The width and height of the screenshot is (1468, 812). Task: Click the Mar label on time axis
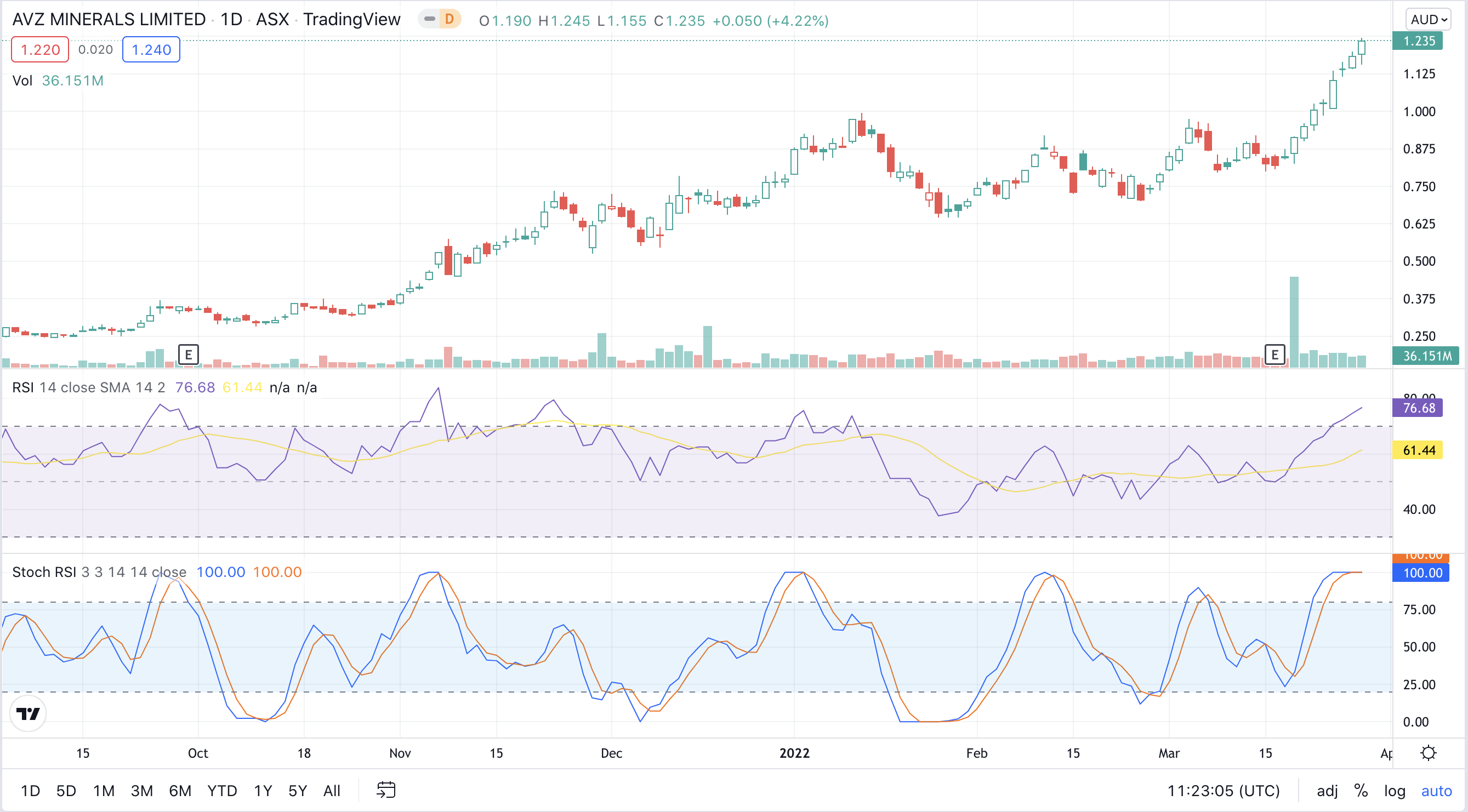pyautogui.click(x=1168, y=753)
